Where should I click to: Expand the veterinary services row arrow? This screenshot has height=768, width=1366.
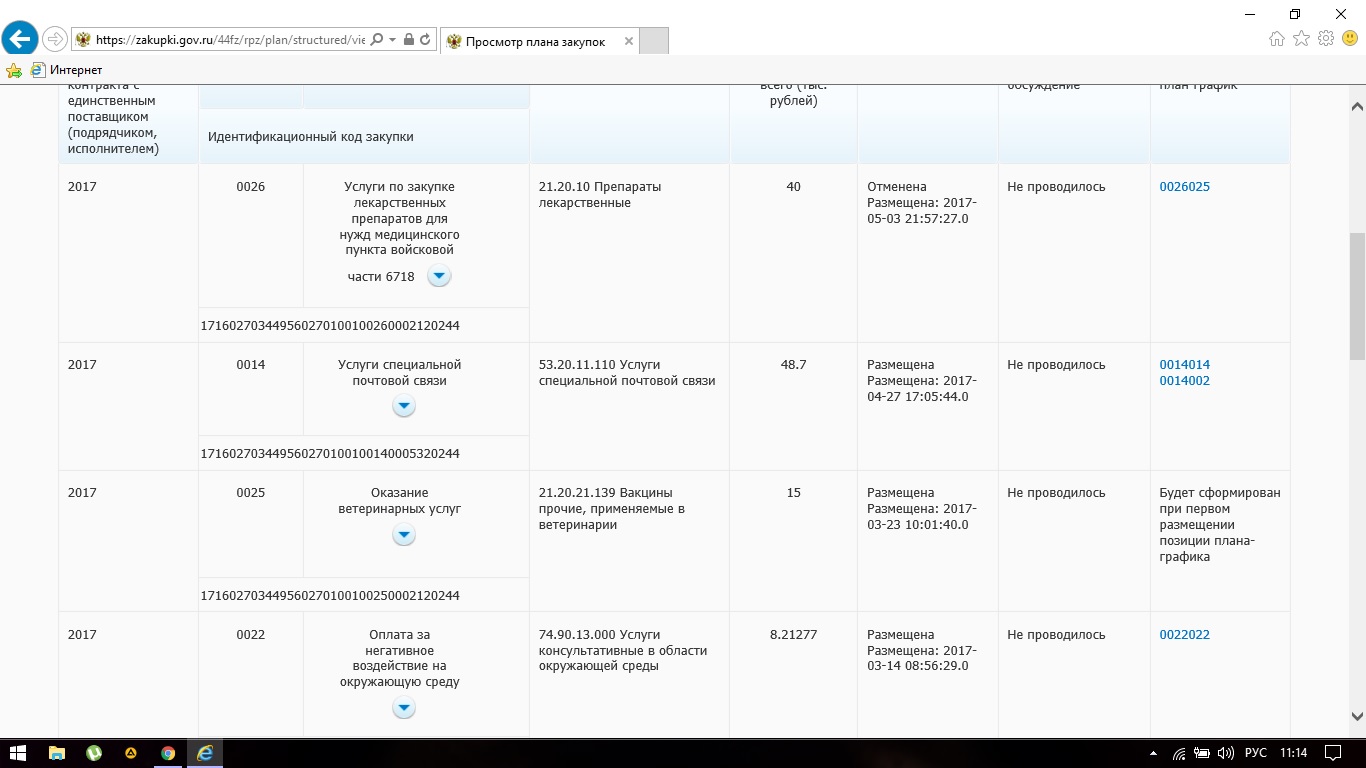(x=403, y=535)
